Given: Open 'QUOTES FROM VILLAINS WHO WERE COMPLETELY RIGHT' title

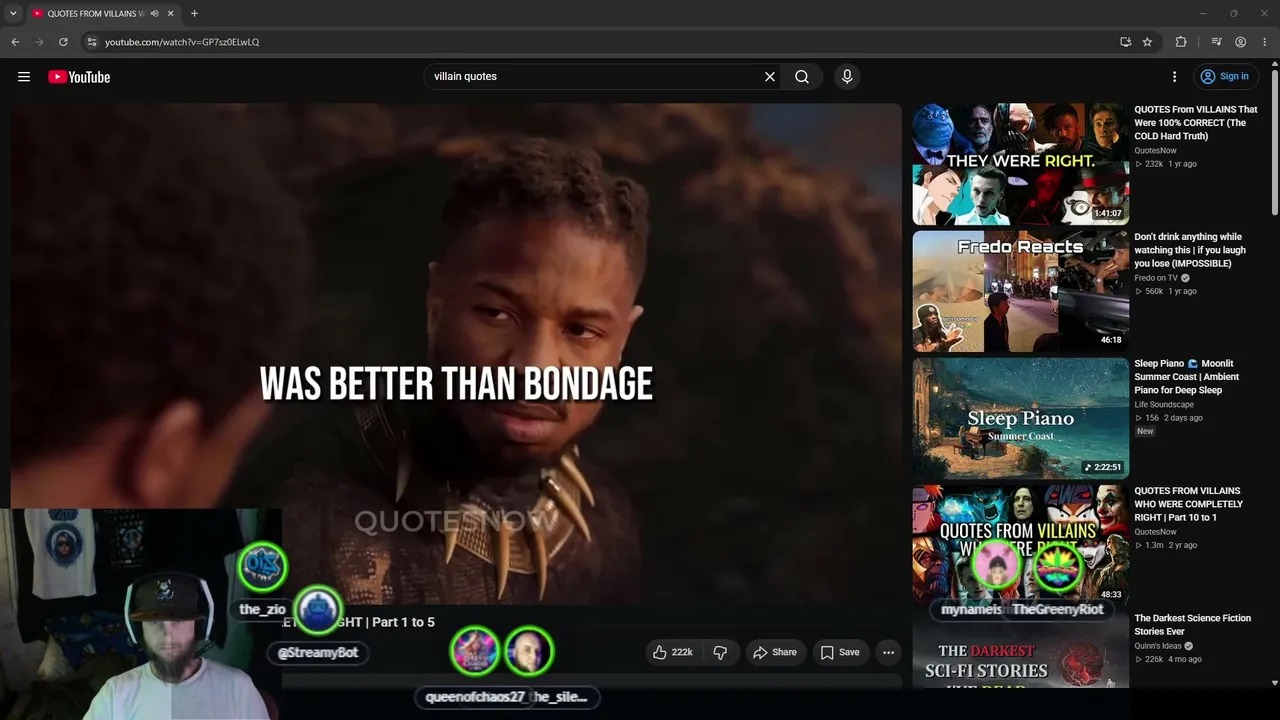Looking at the screenshot, I should click(x=1189, y=504).
